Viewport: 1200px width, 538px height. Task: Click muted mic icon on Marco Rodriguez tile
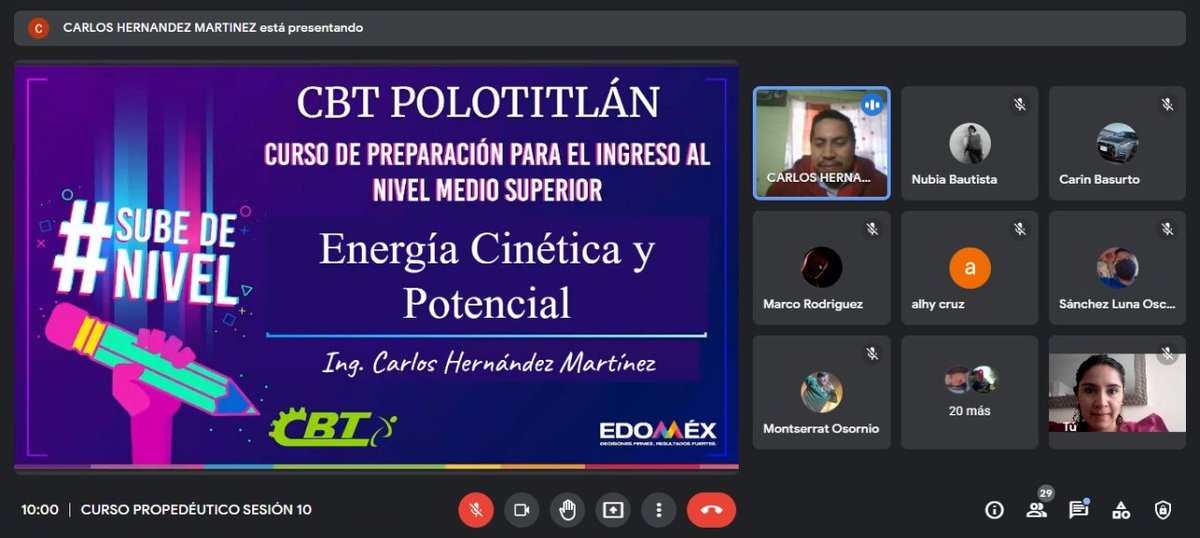coord(872,230)
